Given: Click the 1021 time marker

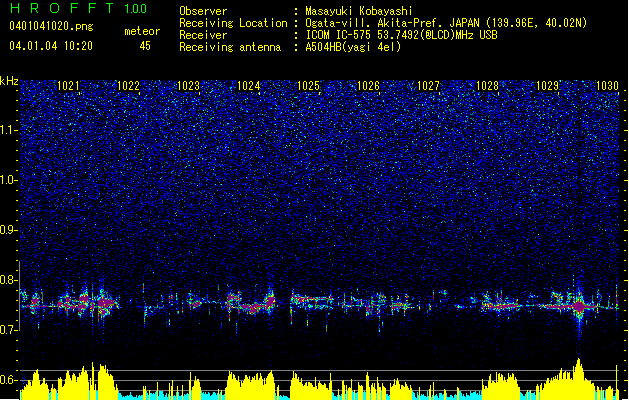Looking at the screenshot, I should [69, 86].
